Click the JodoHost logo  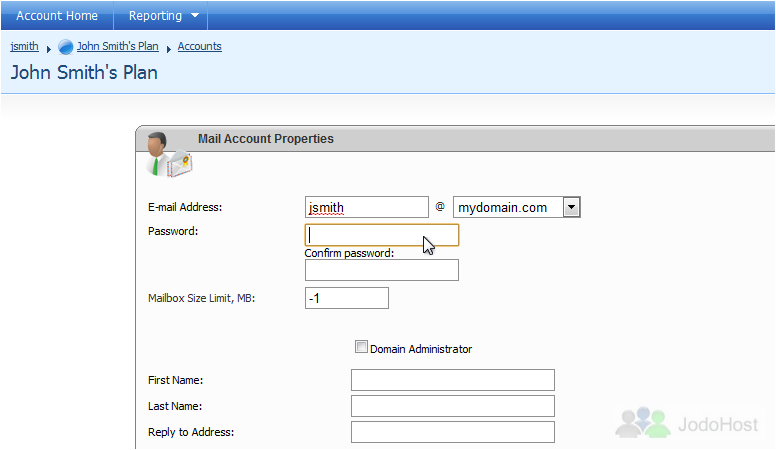pos(687,423)
